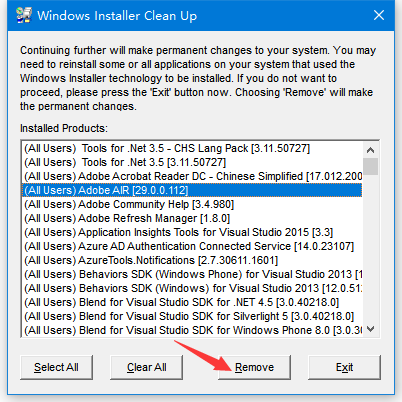Select Blend for Visual Studio SDK for Silverlight 5
The height and width of the screenshot is (402, 402).
(x=192, y=316)
